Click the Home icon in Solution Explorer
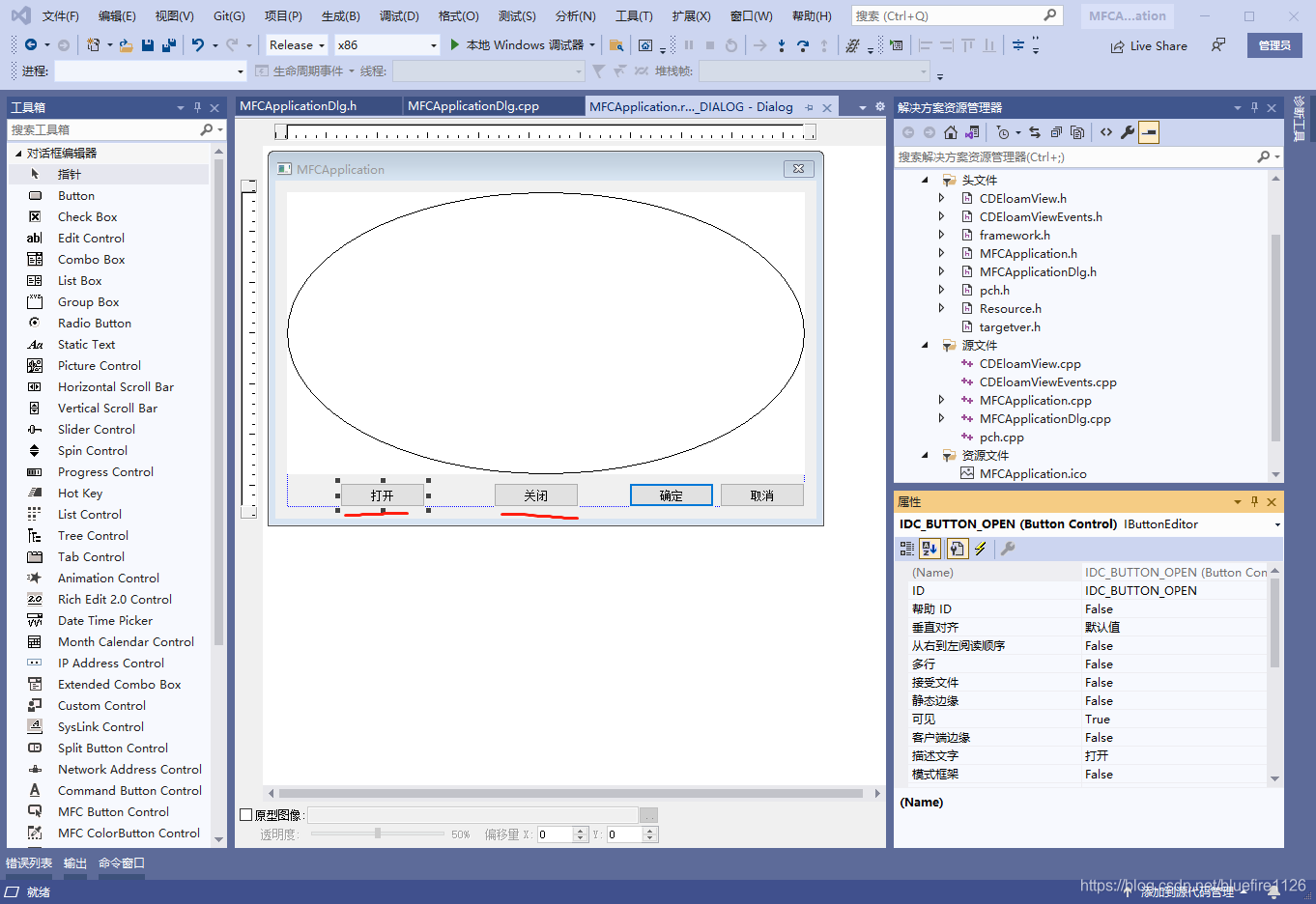The image size is (1316, 904). 951,132
